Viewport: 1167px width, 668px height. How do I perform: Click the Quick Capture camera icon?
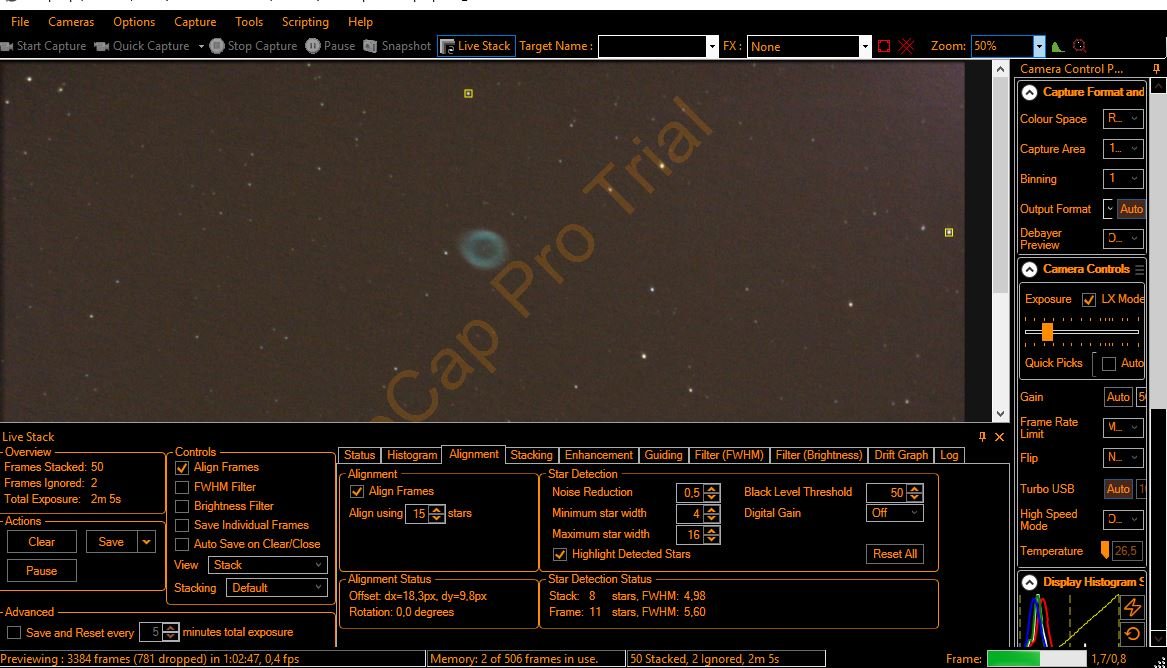[x=102, y=46]
